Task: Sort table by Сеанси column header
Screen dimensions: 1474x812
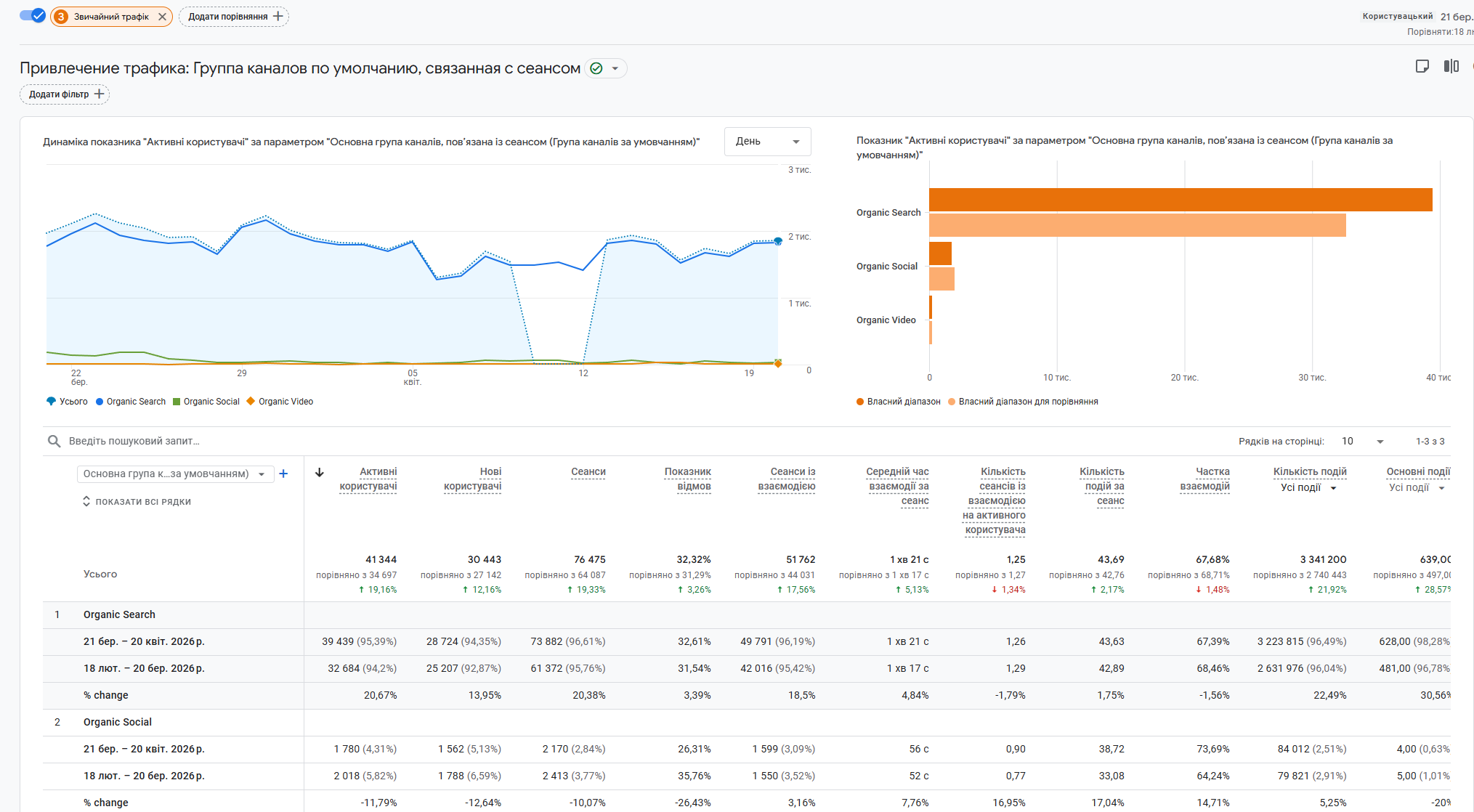Action: (588, 472)
